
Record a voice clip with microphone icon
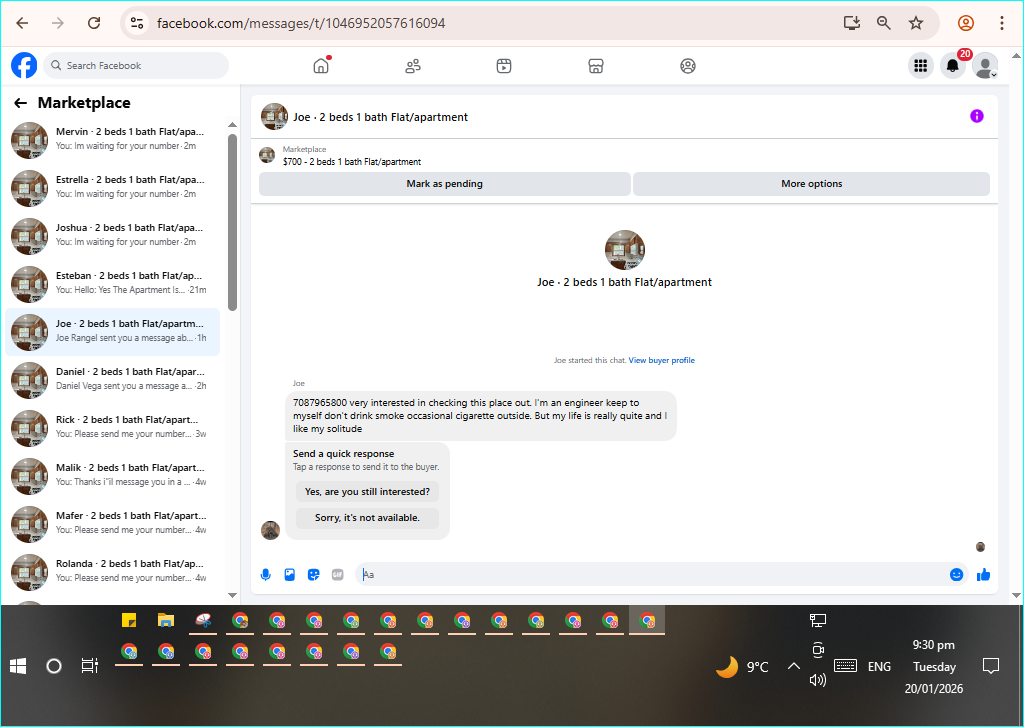coord(266,575)
